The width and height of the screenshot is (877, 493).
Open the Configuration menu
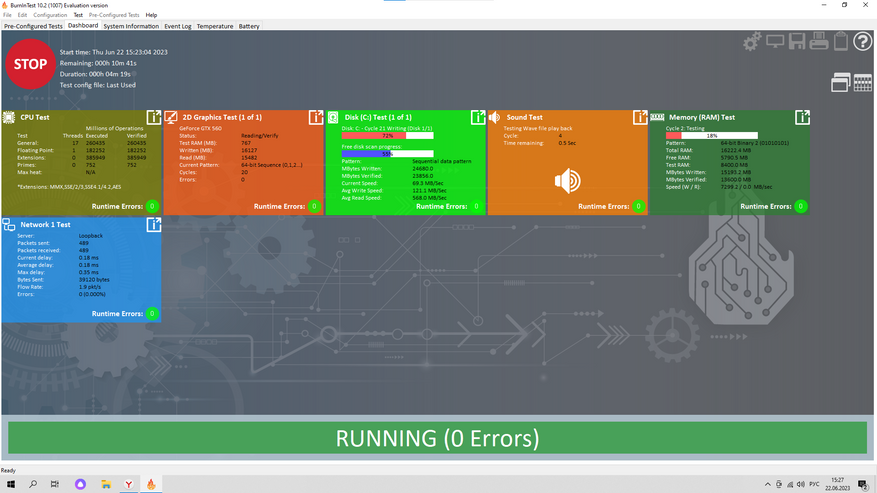[50, 15]
